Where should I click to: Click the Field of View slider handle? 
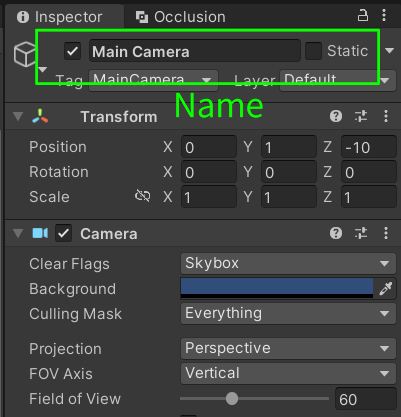click(232, 398)
